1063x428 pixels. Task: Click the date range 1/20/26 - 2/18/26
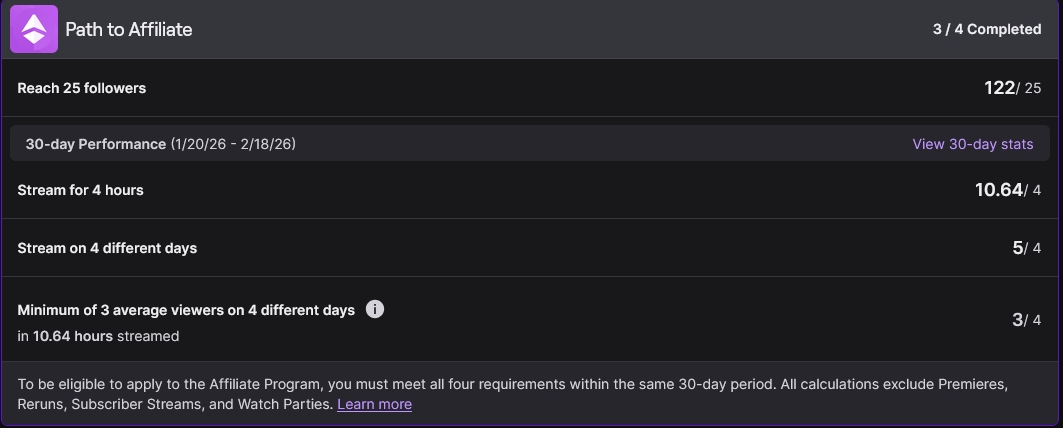[233, 144]
